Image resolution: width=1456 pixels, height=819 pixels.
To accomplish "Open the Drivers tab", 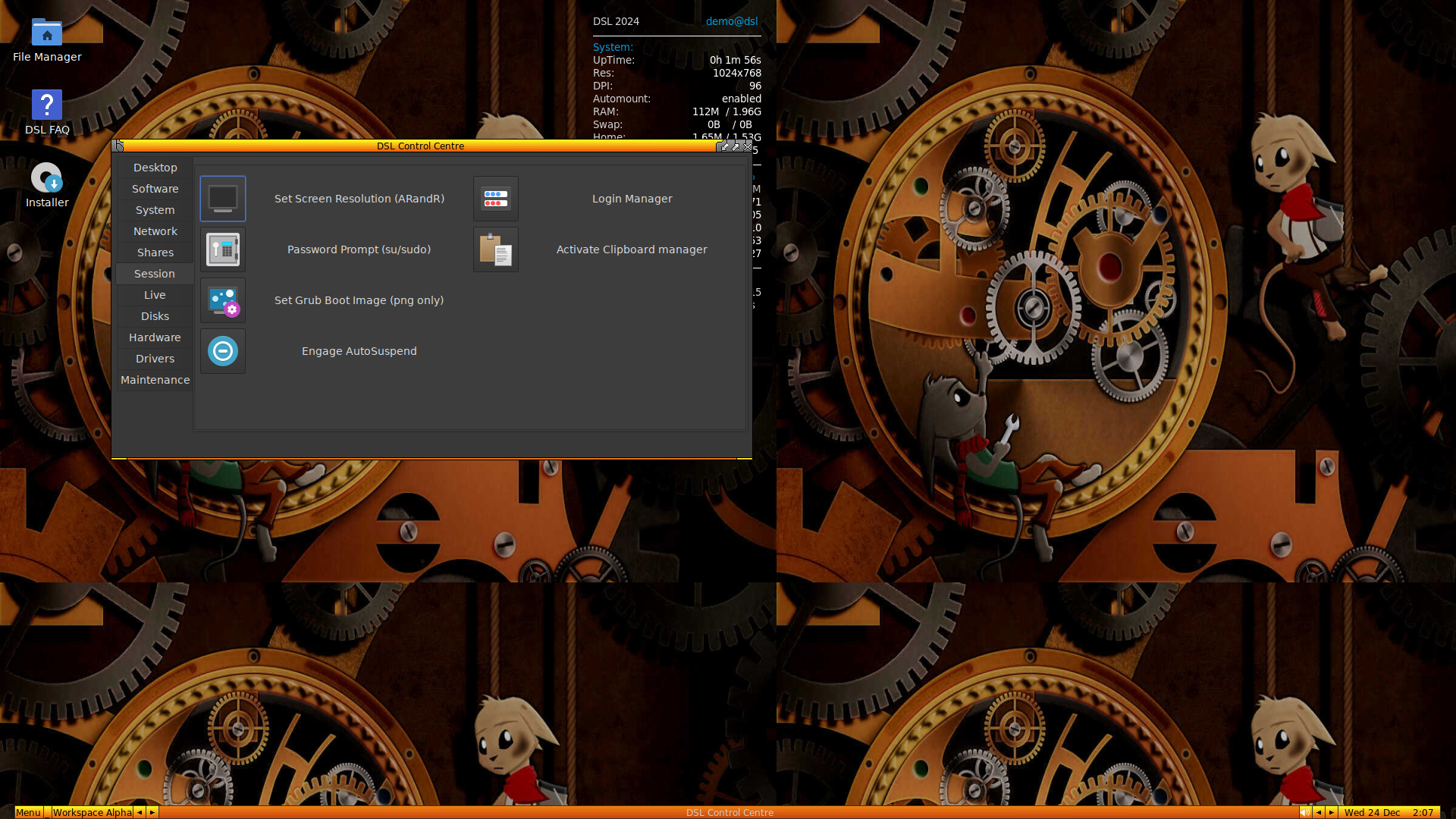I will tap(155, 359).
